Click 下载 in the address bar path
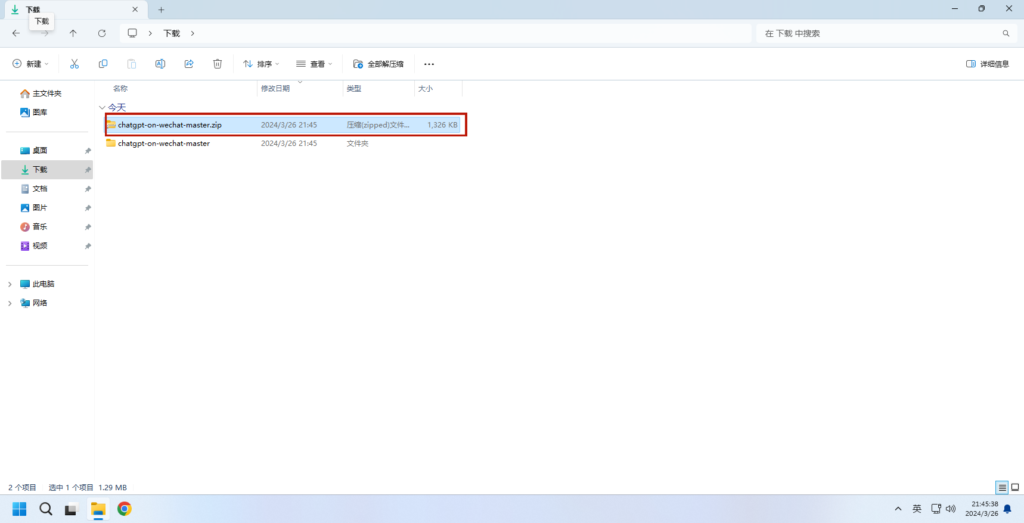 [x=172, y=33]
